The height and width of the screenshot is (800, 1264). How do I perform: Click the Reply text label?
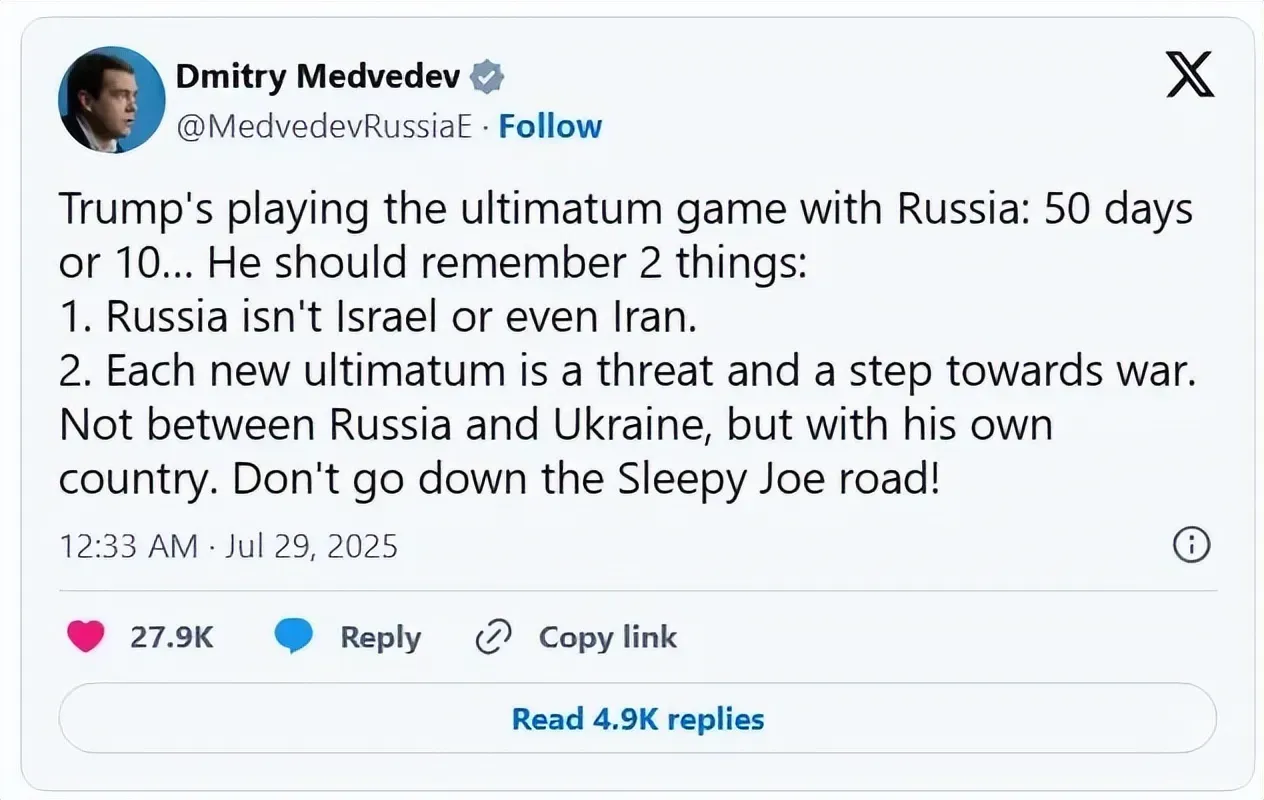click(x=380, y=637)
